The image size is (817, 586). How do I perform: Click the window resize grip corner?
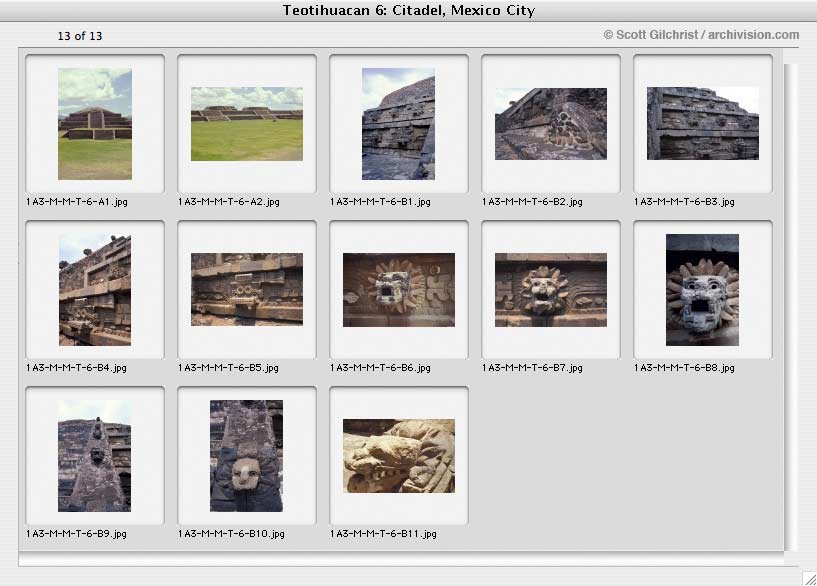point(810,579)
